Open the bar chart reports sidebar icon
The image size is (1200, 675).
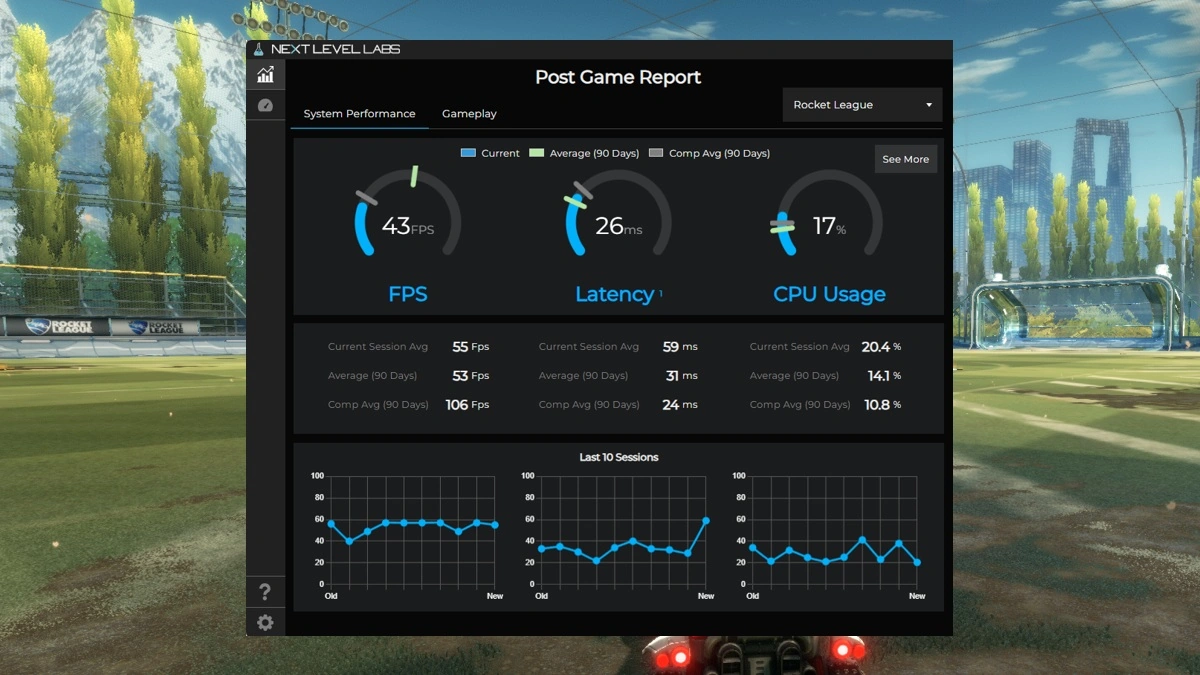tap(265, 74)
